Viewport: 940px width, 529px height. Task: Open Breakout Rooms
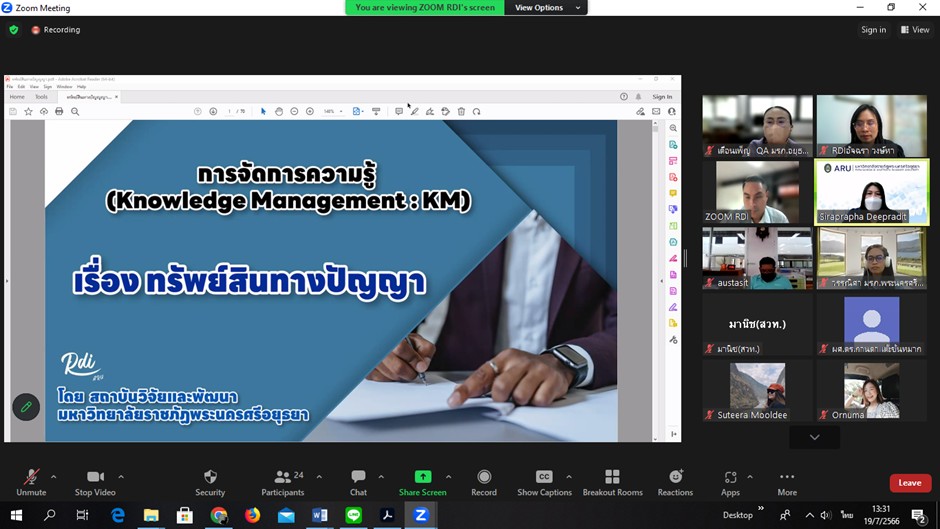click(x=612, y=483)
